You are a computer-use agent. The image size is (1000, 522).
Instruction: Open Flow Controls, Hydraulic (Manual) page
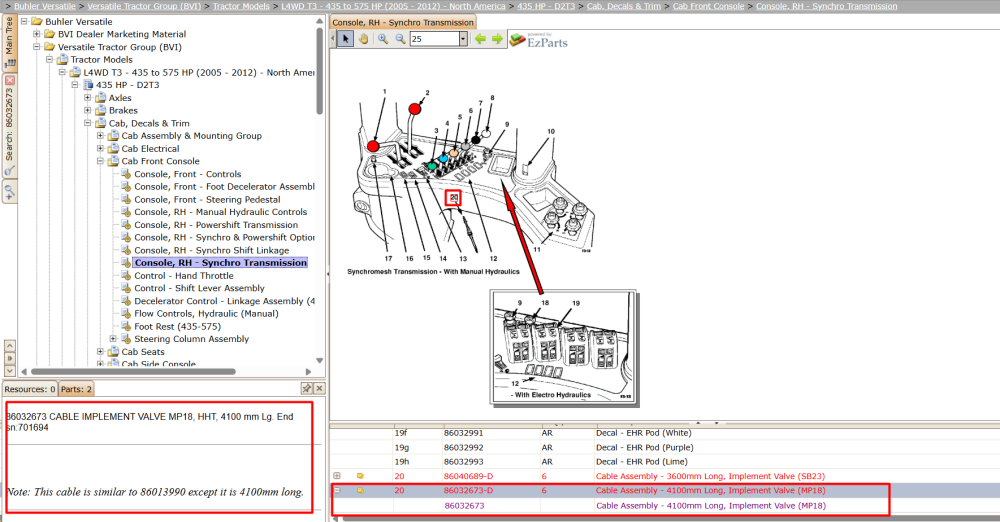(x=206, y=313)
